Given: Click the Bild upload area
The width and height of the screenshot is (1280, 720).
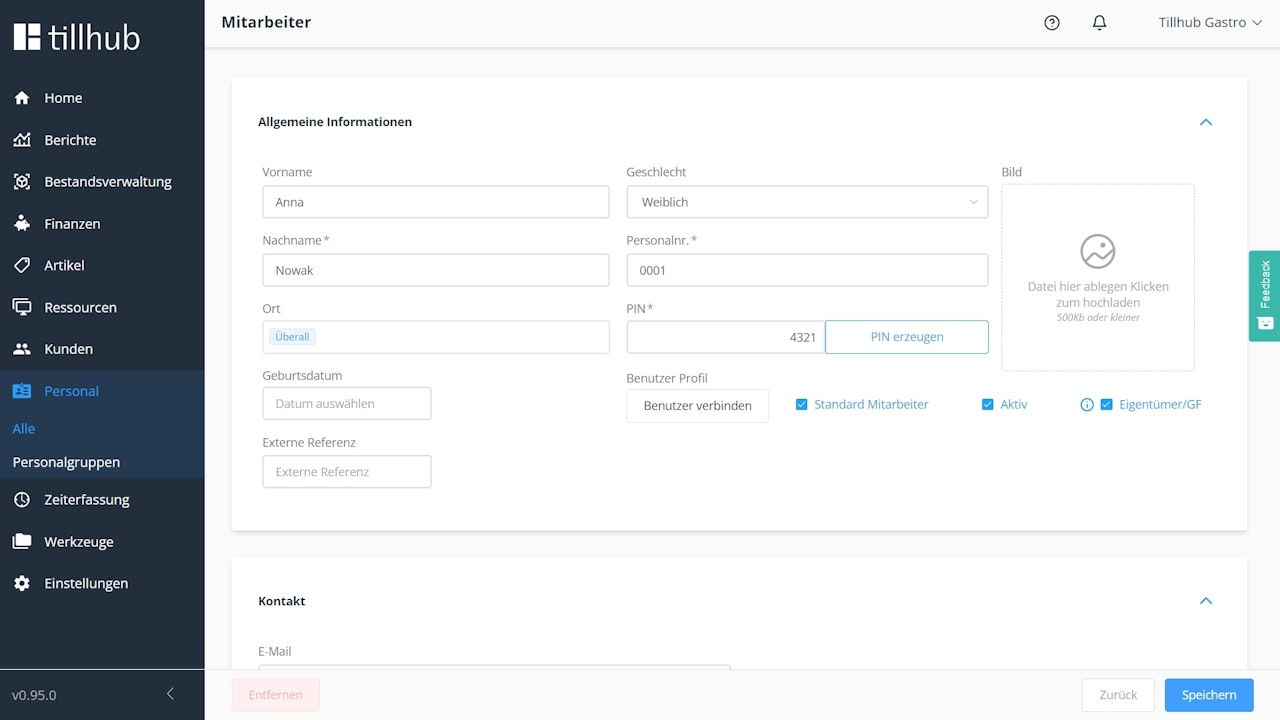Looking at the screenshot, I should coord(1098,277).
